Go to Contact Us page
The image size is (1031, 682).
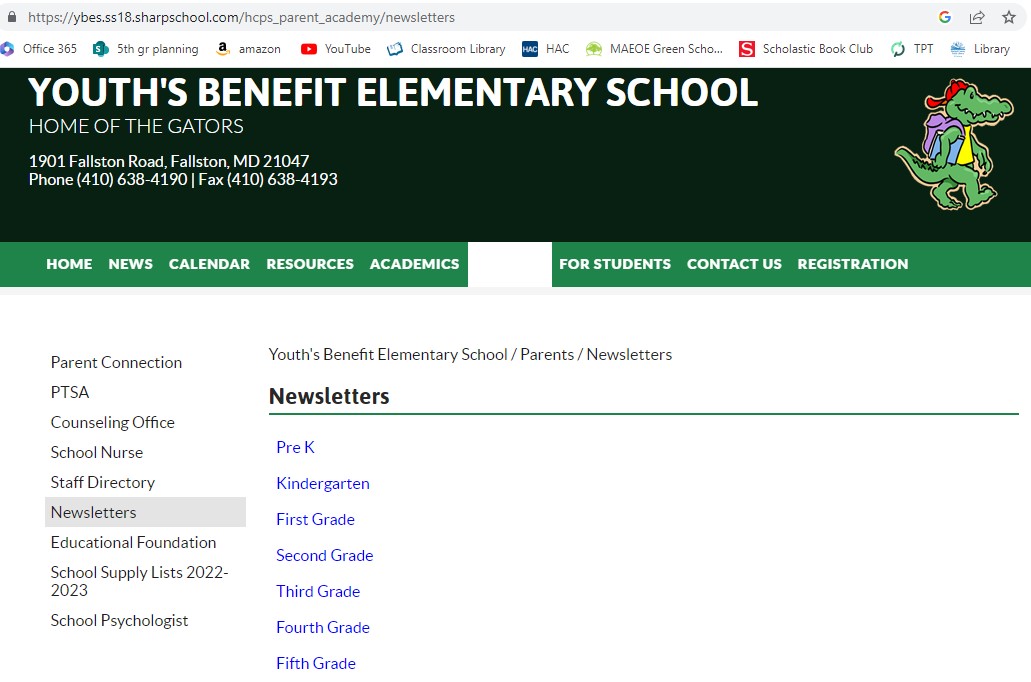pyautogui.click(x=734, y=264)
